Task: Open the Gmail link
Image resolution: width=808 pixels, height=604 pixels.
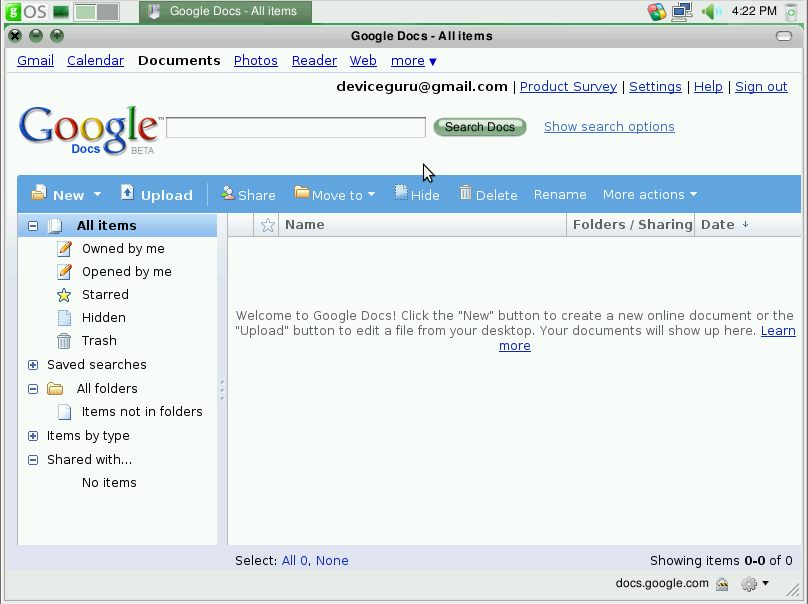Action: coord(36,60)
